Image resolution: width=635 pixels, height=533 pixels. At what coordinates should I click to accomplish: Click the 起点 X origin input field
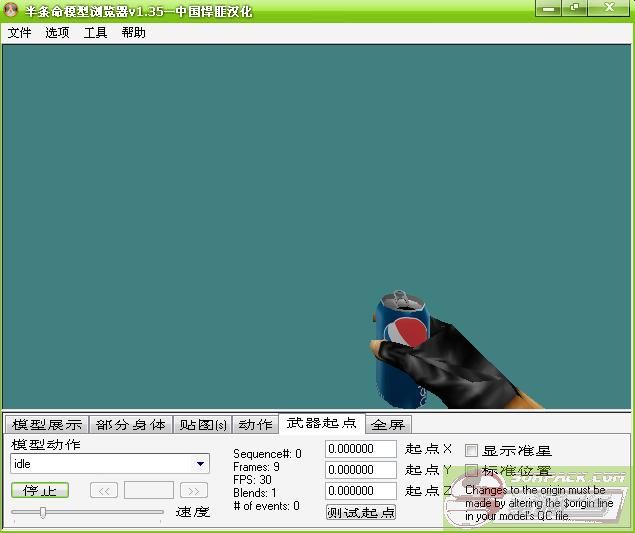(361, 449)
